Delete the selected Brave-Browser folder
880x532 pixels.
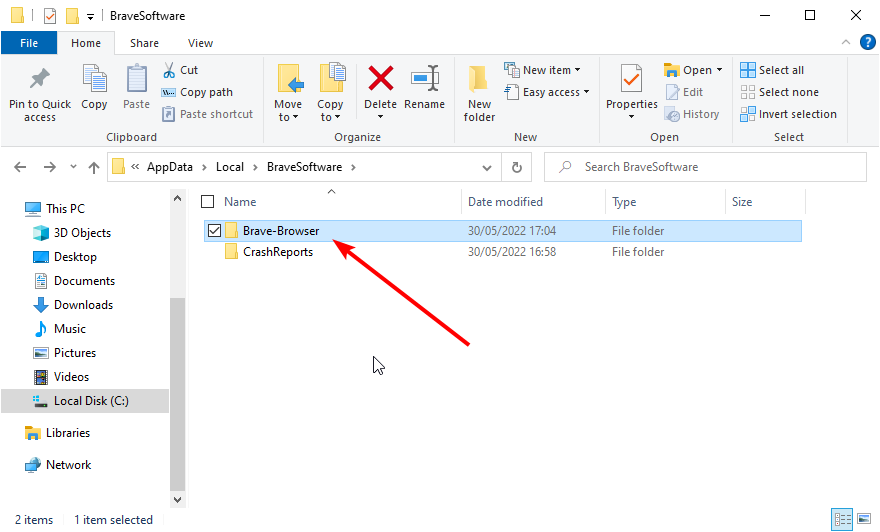[x=381, y=86]
